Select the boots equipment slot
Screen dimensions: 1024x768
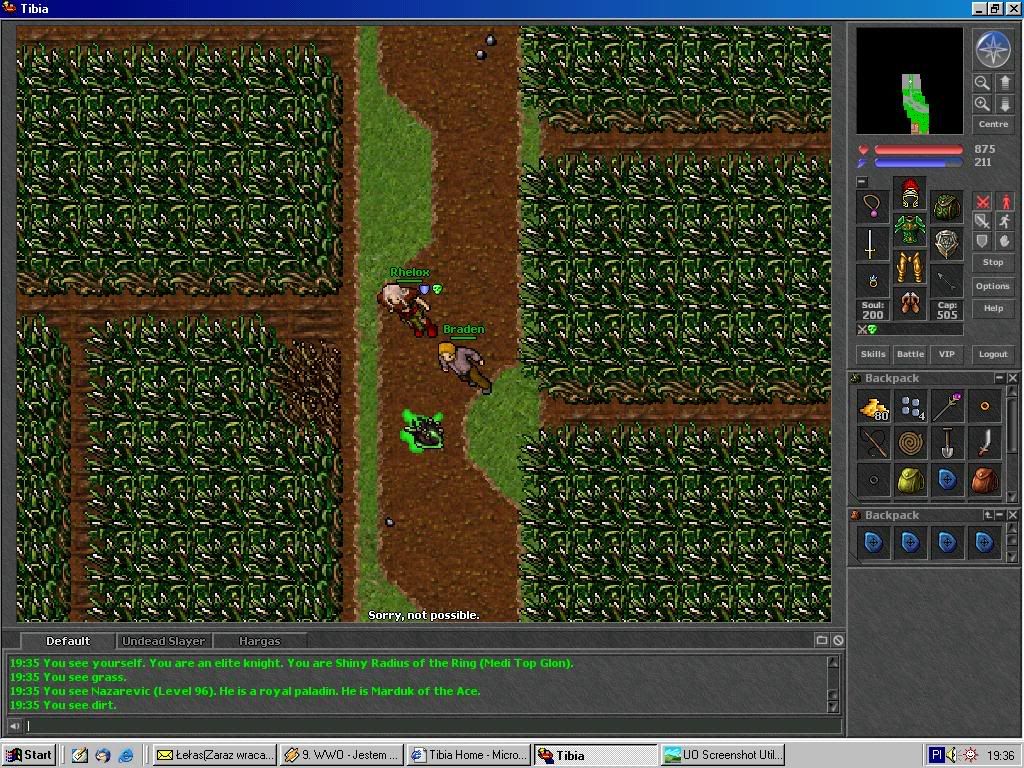click(910, 304)
